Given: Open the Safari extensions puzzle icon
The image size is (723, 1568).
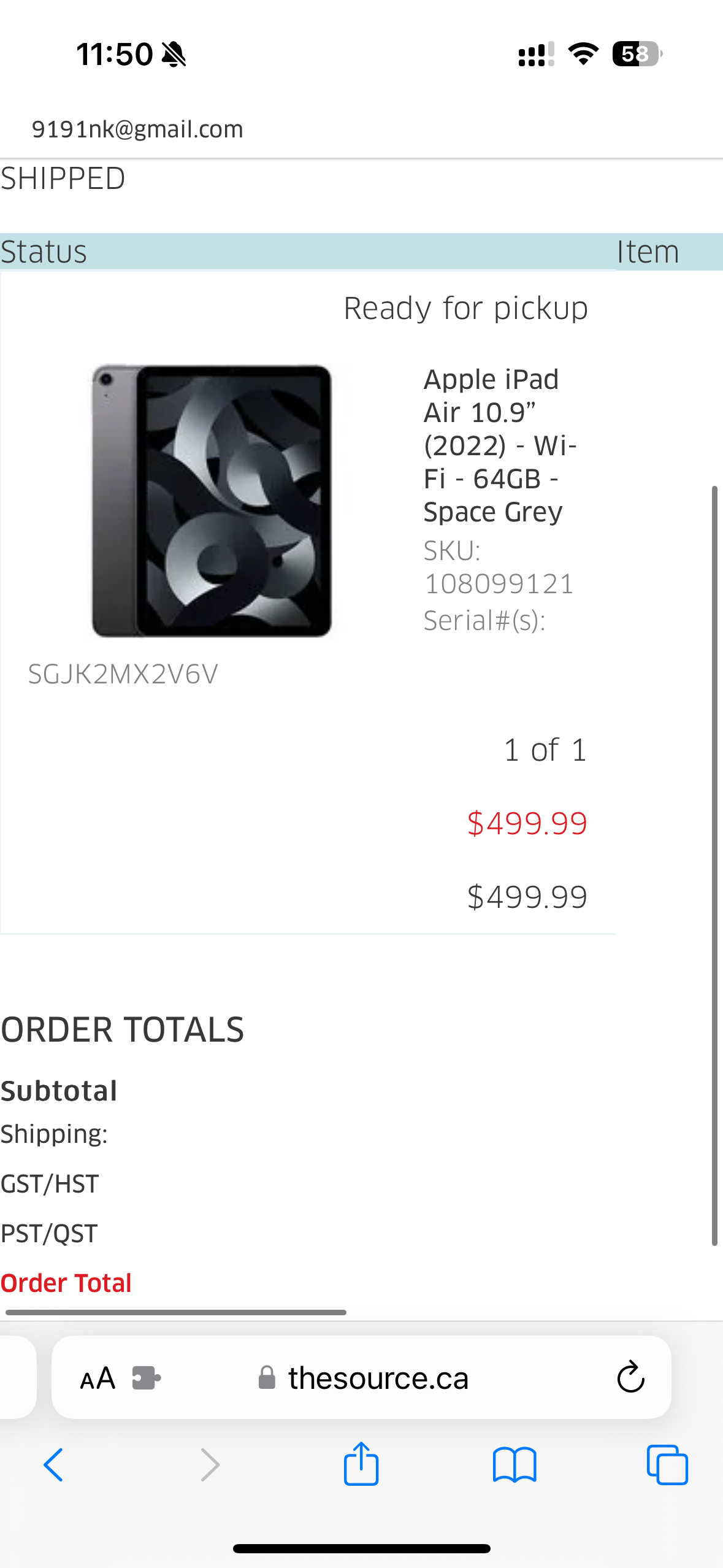Looking at the screenshot, I should [147, 1378].
